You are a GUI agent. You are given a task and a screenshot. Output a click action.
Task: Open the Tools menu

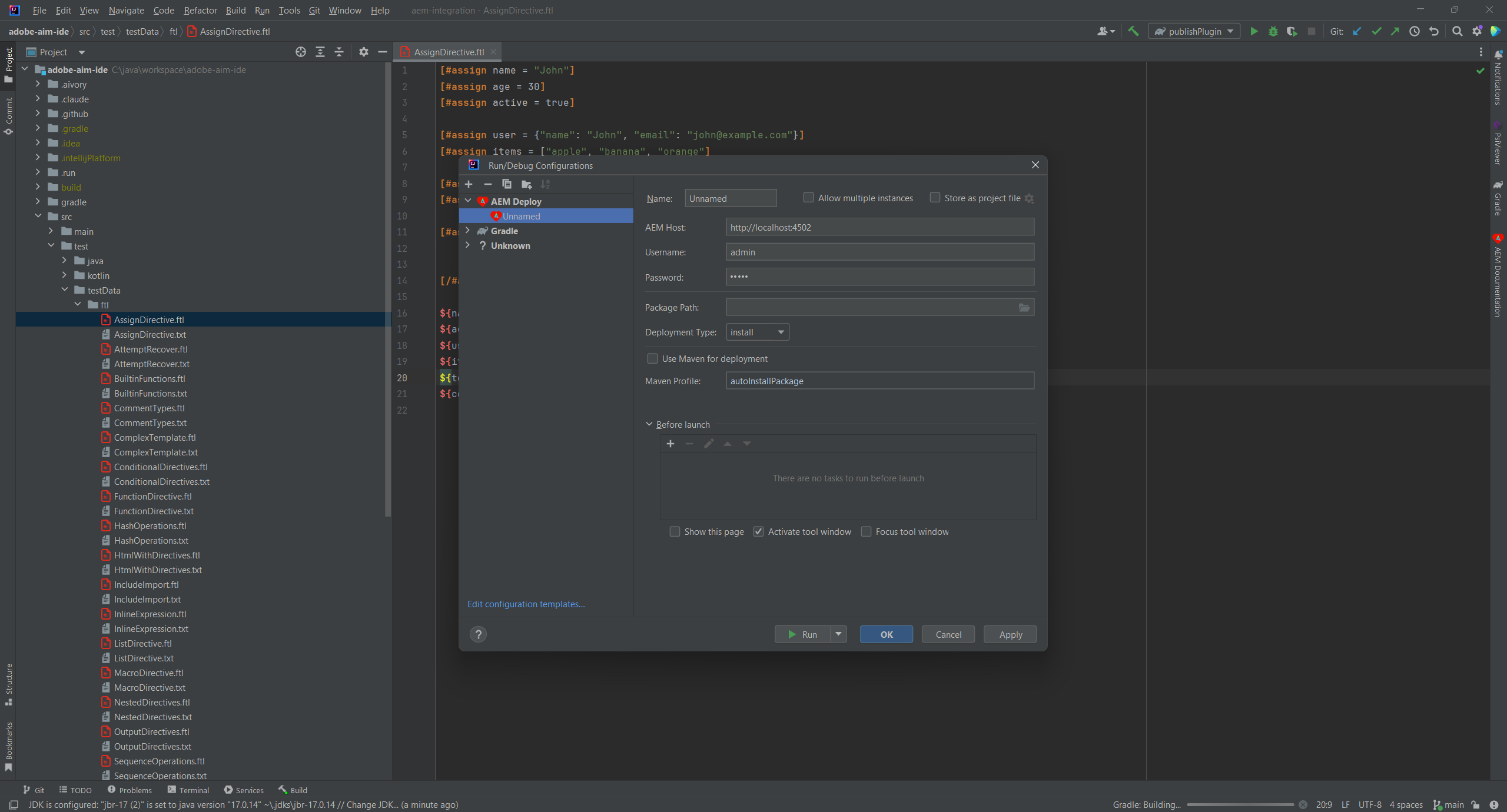pos(289,10)
